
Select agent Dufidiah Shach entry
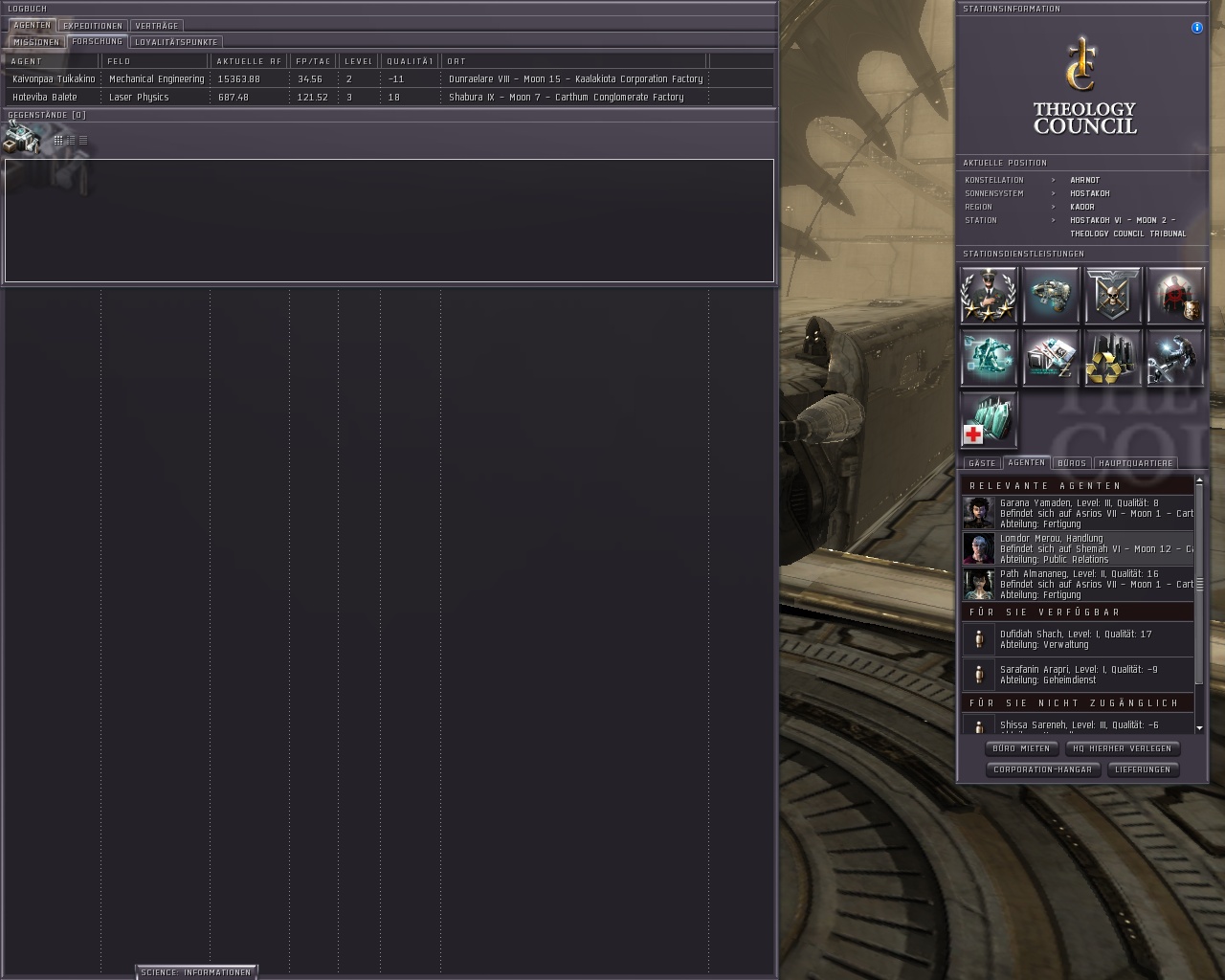tap(1079, 639)
